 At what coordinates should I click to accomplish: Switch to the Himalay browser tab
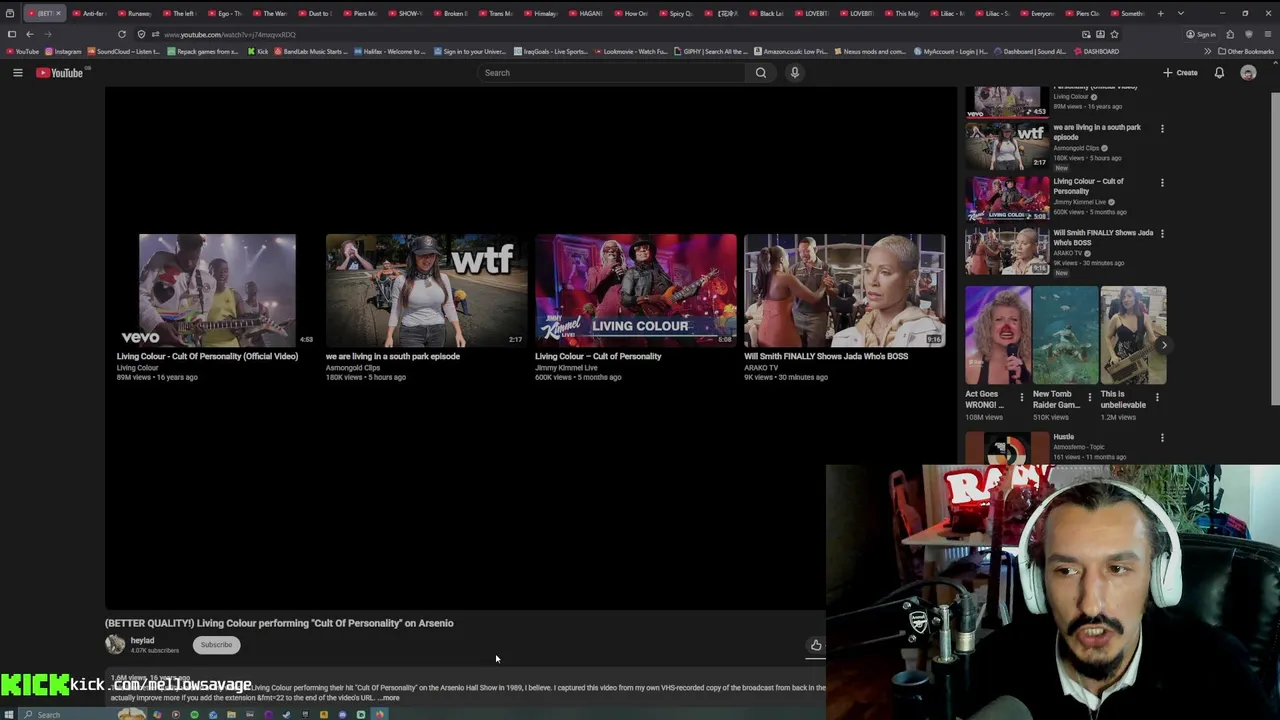click(x=541, y=13)
